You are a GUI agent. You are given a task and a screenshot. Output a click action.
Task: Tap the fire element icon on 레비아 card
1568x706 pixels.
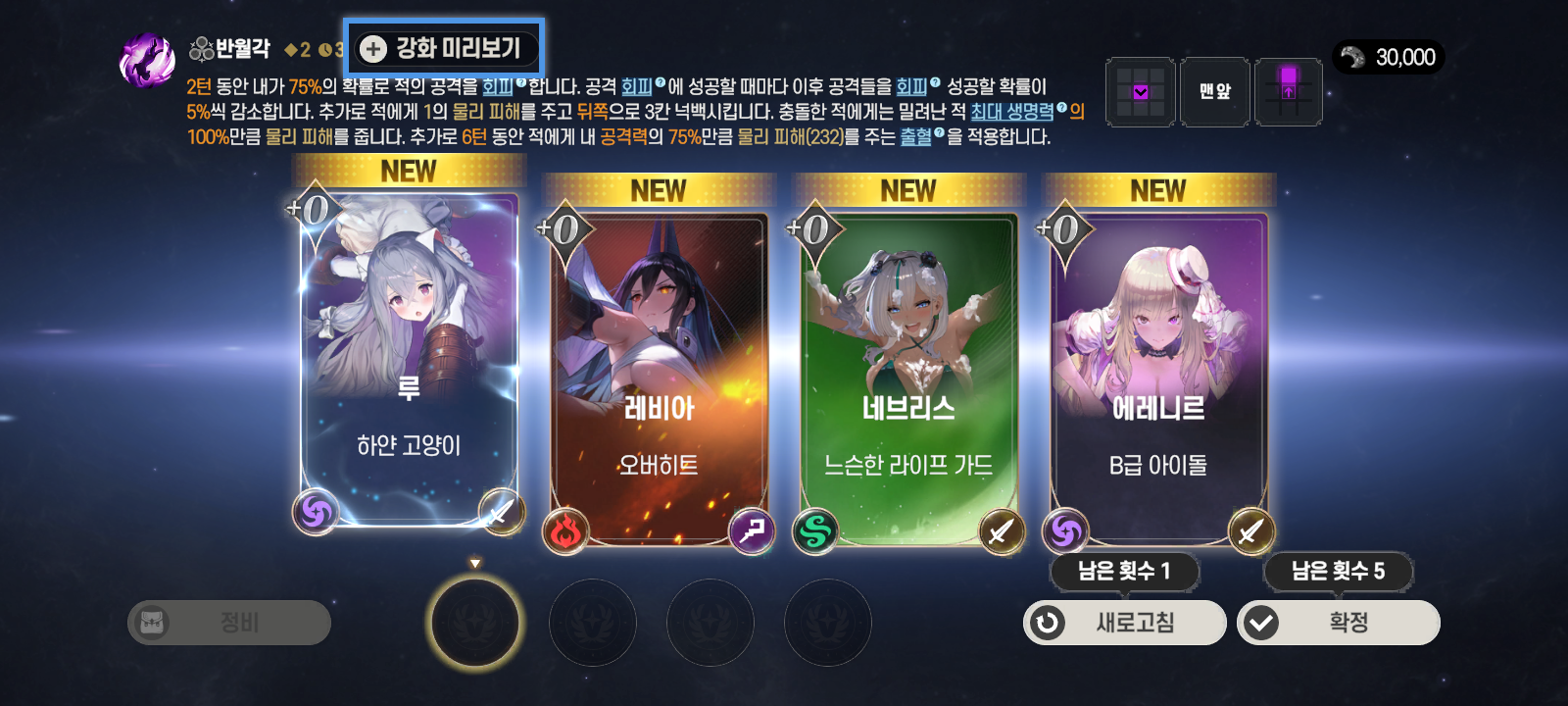pyautogui.click(x=565, y=532)
